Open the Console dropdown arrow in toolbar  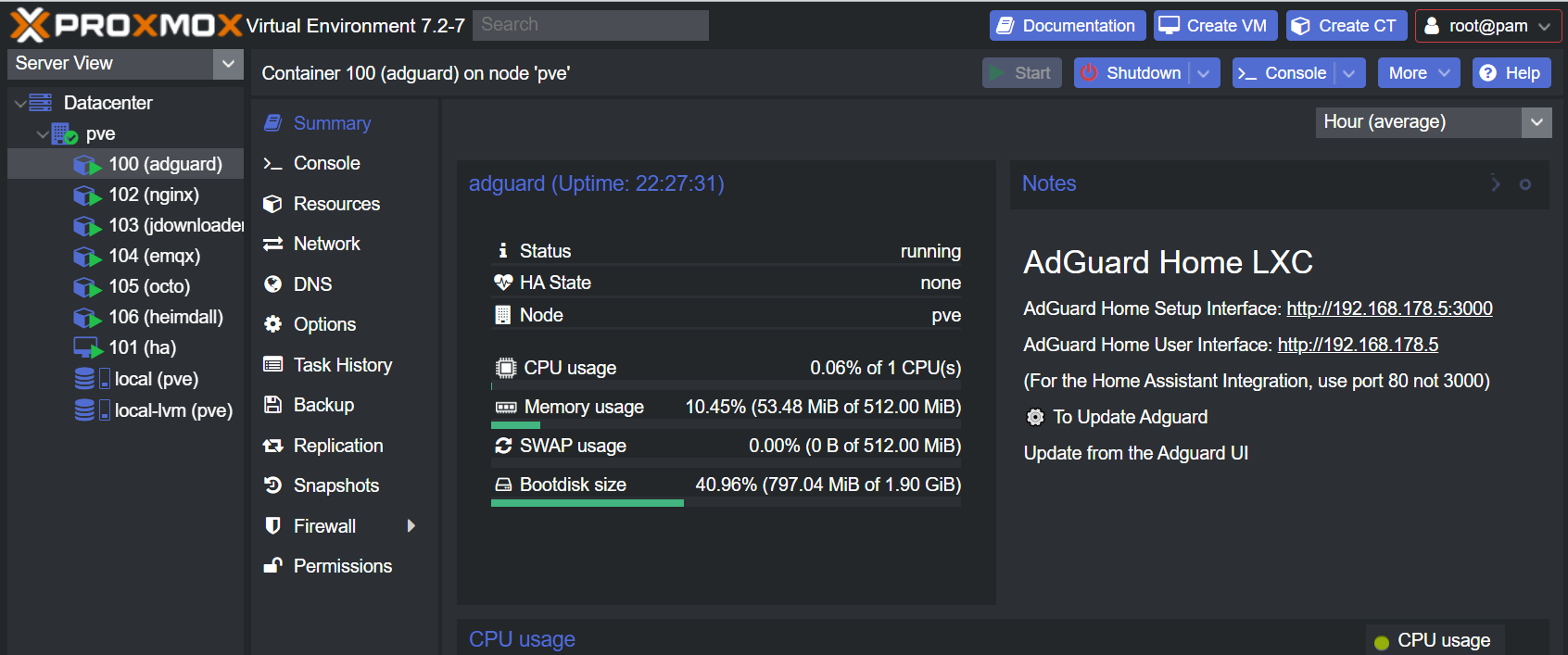pyautogui.click(x=1348, y=73)
